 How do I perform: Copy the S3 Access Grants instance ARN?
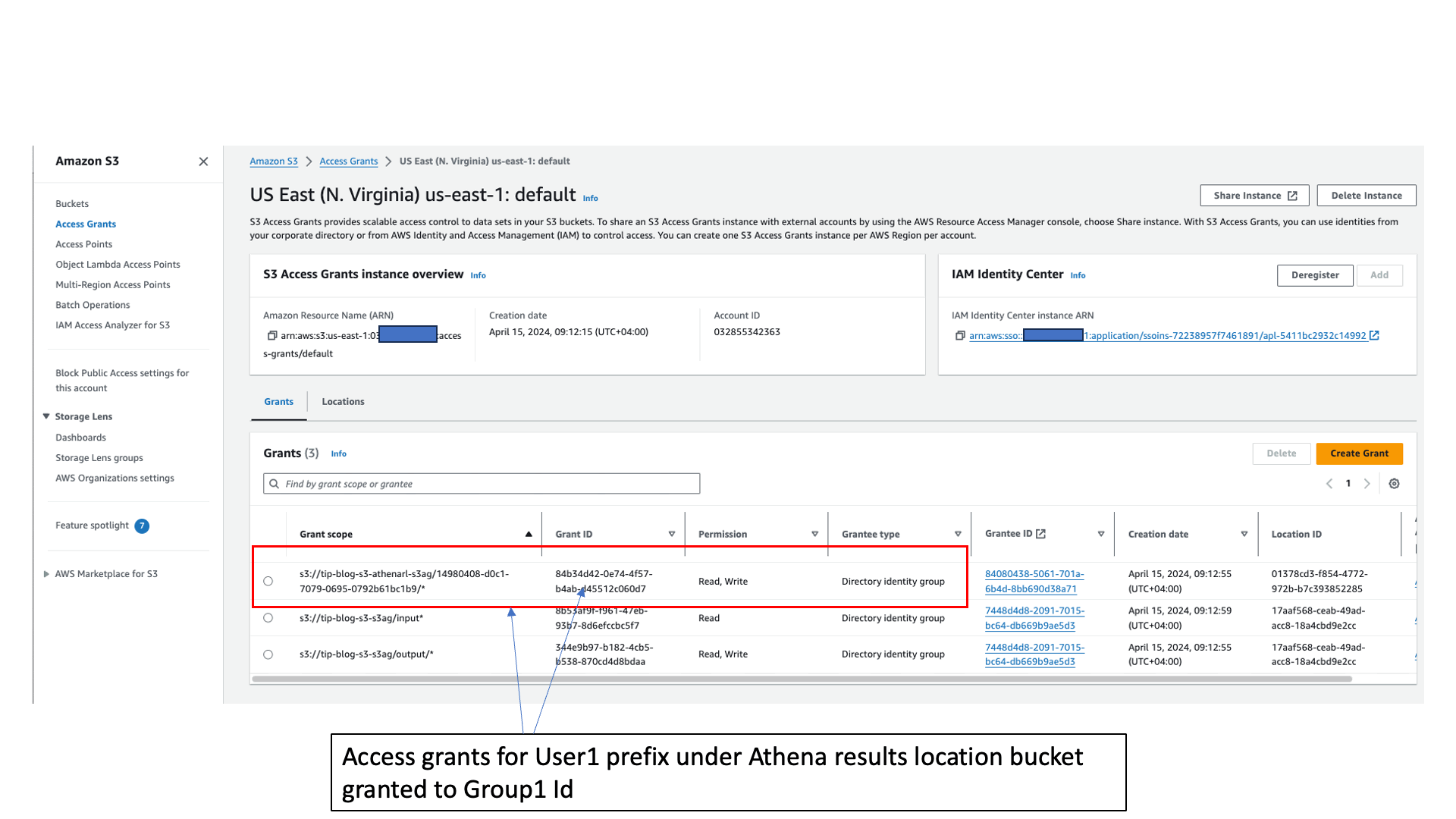tap(271, 336)
